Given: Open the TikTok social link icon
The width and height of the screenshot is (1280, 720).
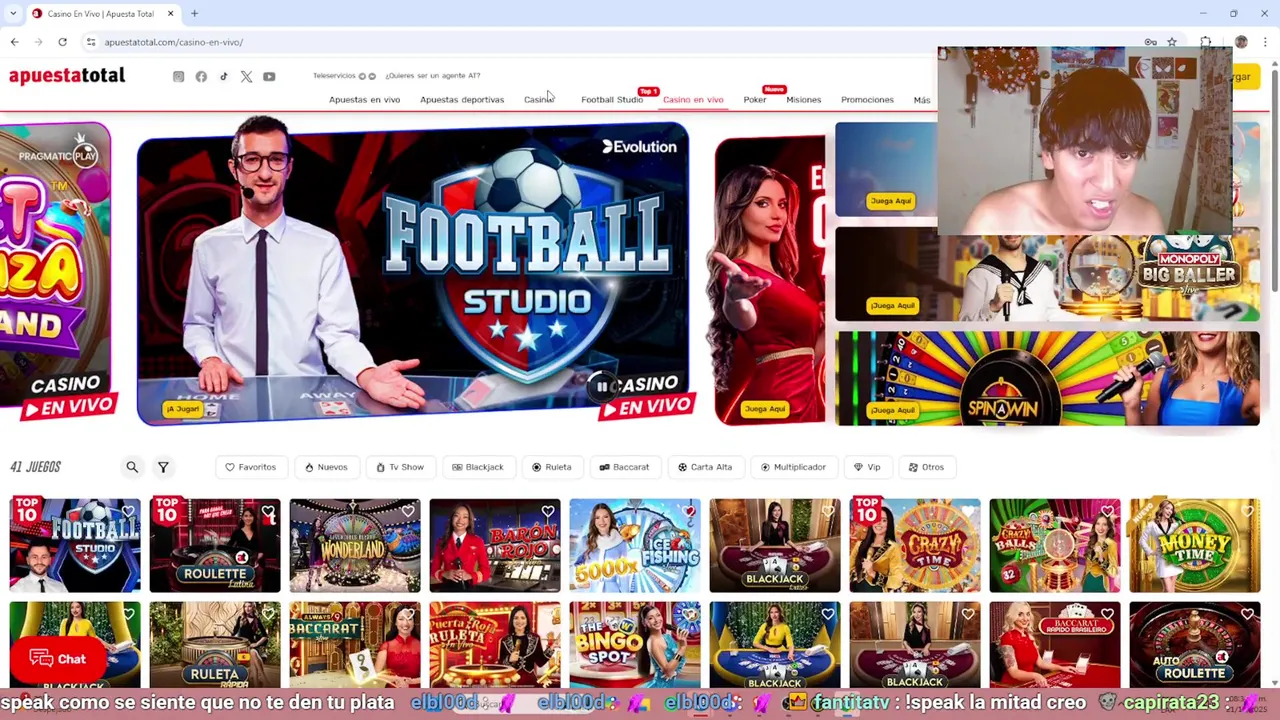Looking at the screenshot, I should pyautogui.click(x=224, y=77).
